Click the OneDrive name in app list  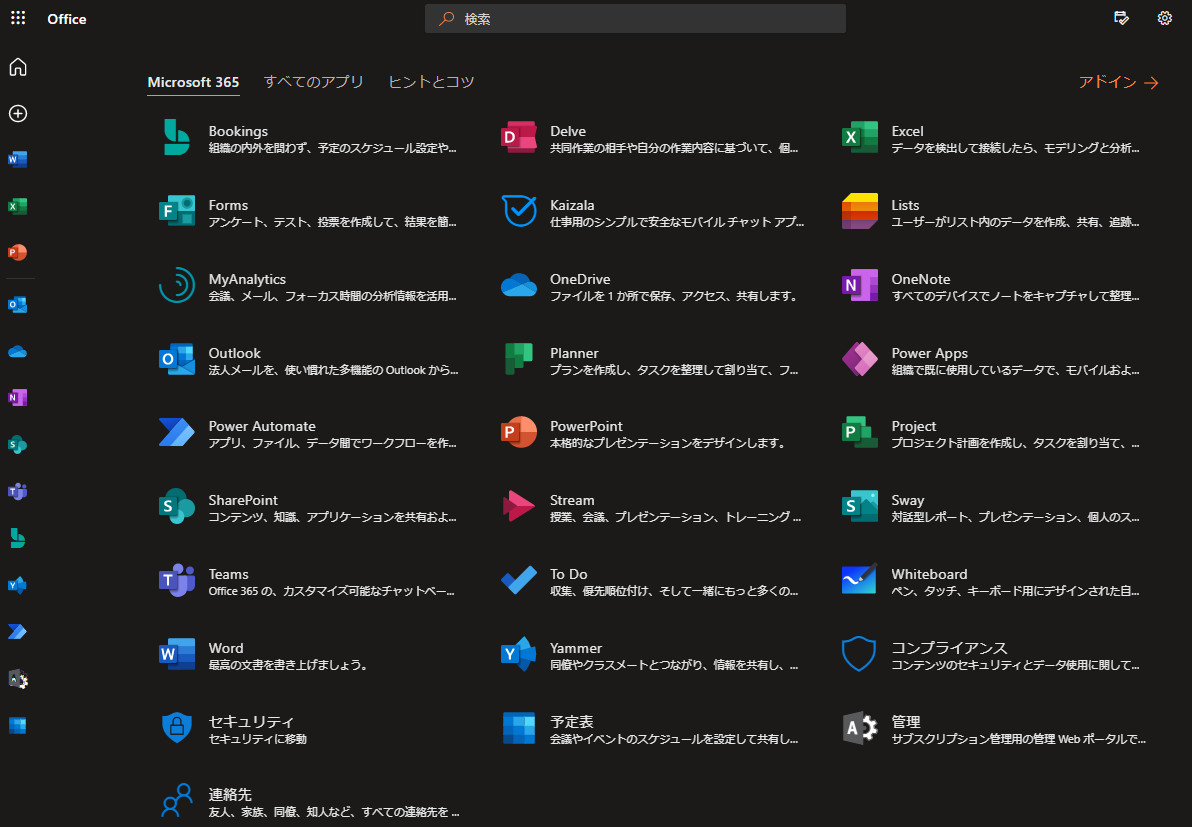pyautogui.click(x=580, y=279)
